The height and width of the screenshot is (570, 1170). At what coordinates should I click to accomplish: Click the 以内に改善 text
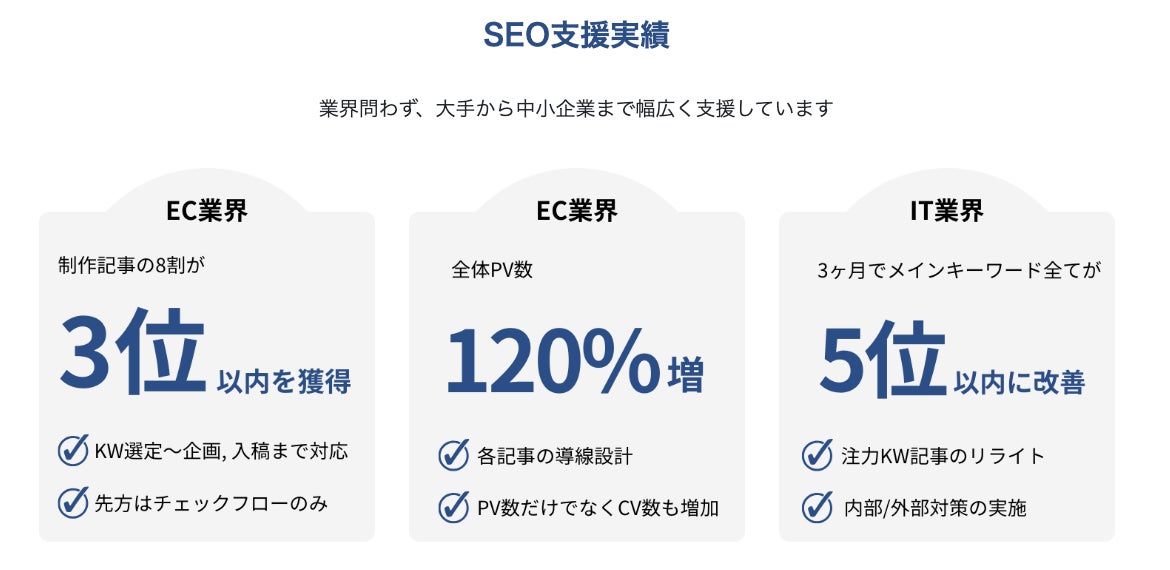click(1019, 383)
